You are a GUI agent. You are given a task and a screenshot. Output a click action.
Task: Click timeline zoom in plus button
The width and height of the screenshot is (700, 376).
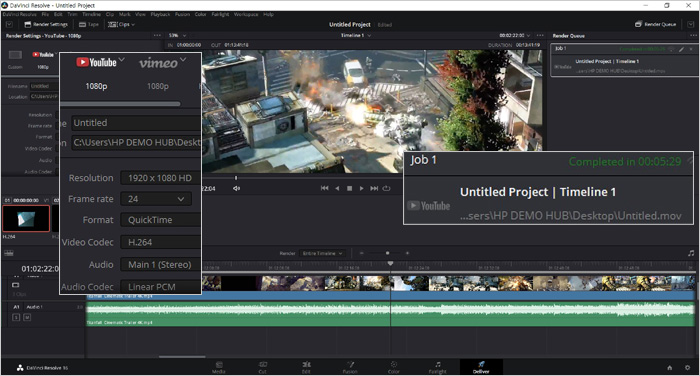click(407, 253)
